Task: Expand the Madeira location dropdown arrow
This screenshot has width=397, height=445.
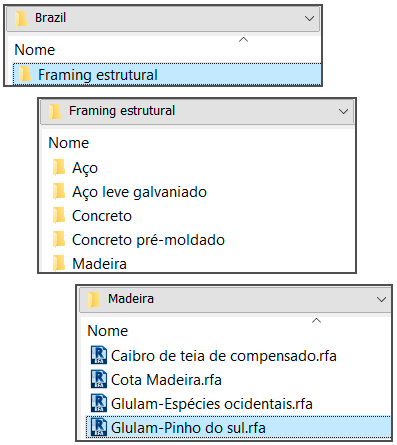Action: click(x=381, y=299)
